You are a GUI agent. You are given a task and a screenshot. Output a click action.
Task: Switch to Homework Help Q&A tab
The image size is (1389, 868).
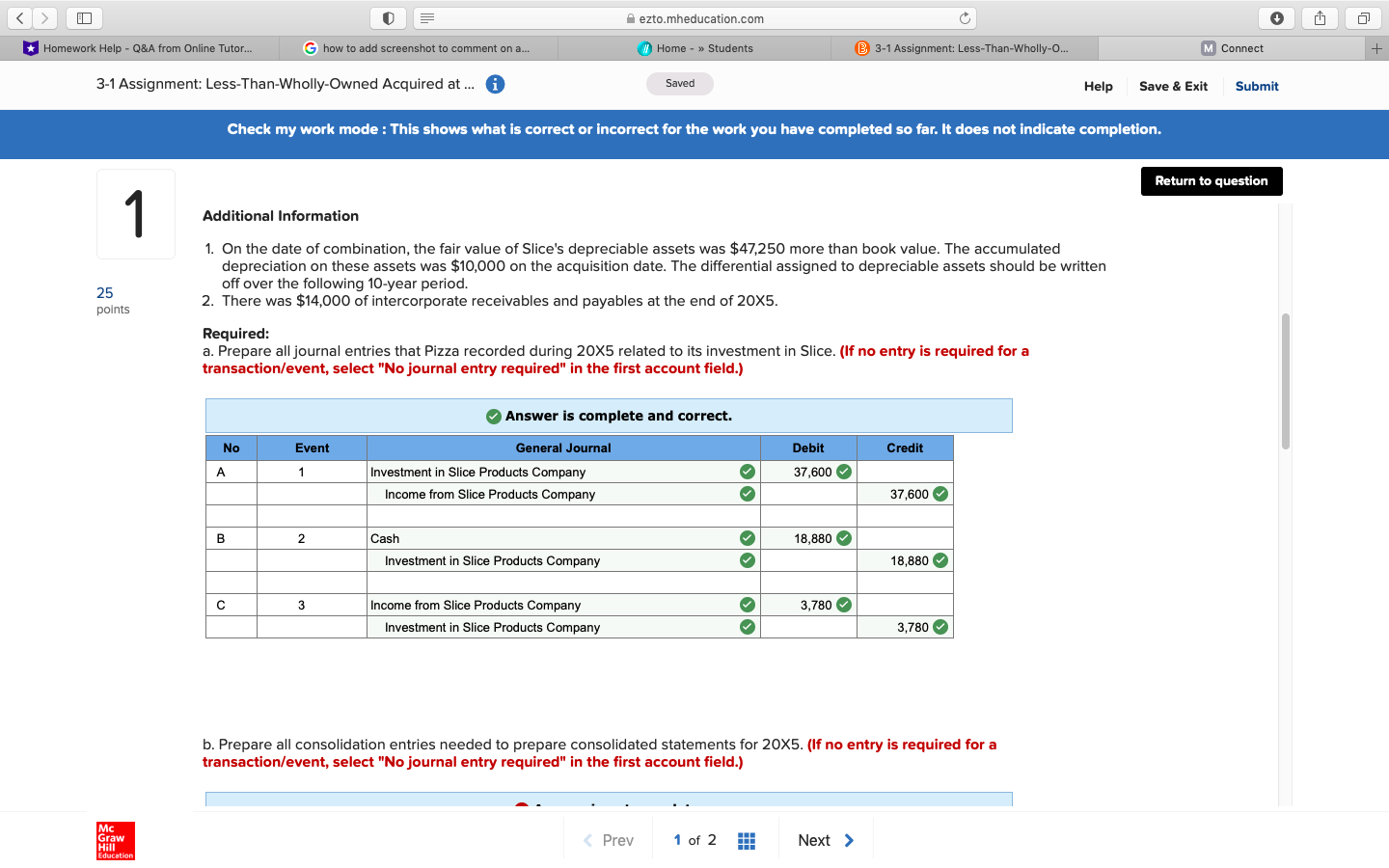click(x=139, y=48)
